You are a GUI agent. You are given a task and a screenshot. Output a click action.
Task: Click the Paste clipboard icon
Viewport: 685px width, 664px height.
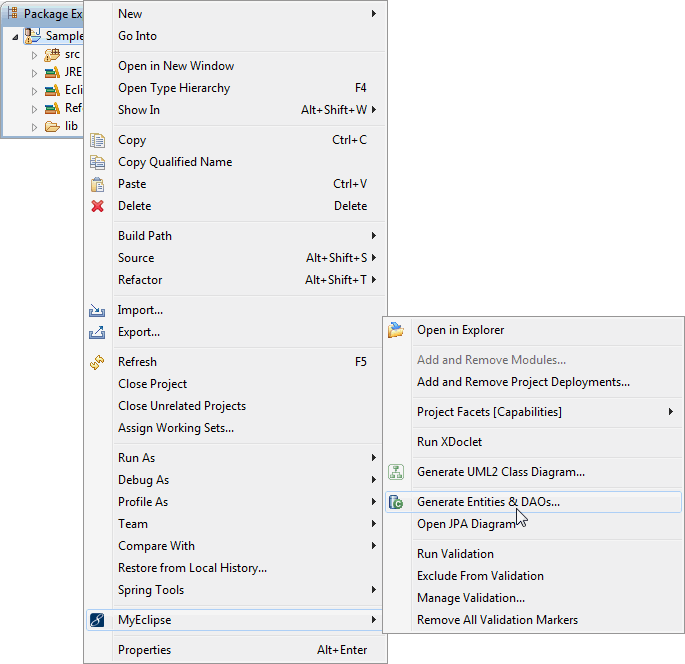(97, 184)
